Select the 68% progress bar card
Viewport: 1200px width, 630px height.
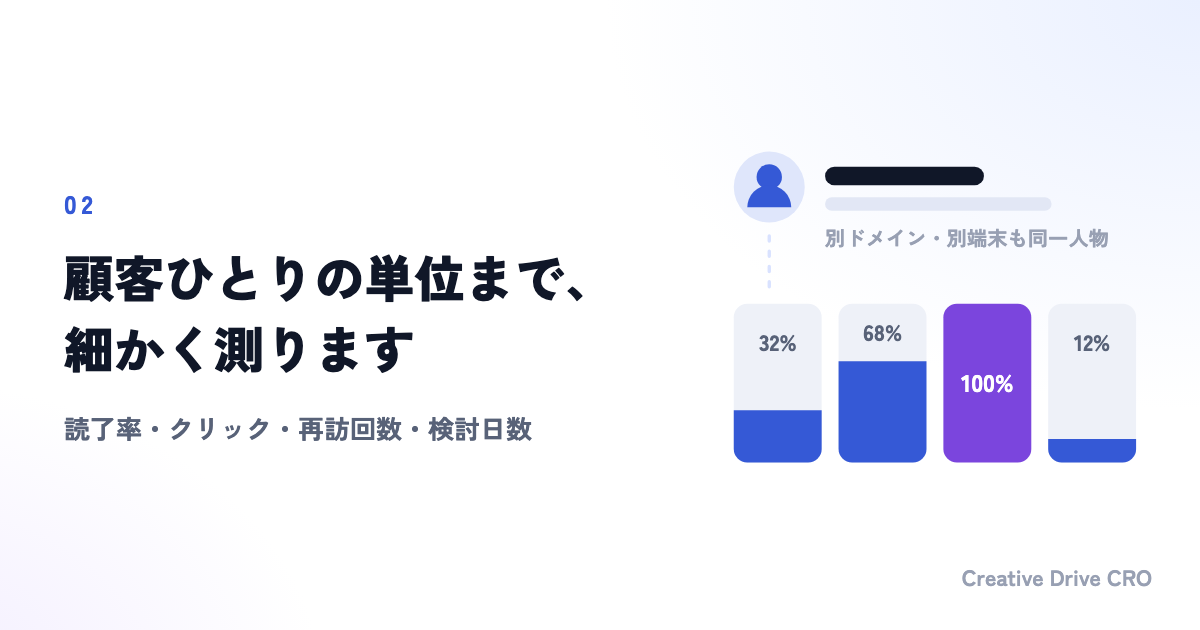[x=882, y=383]
